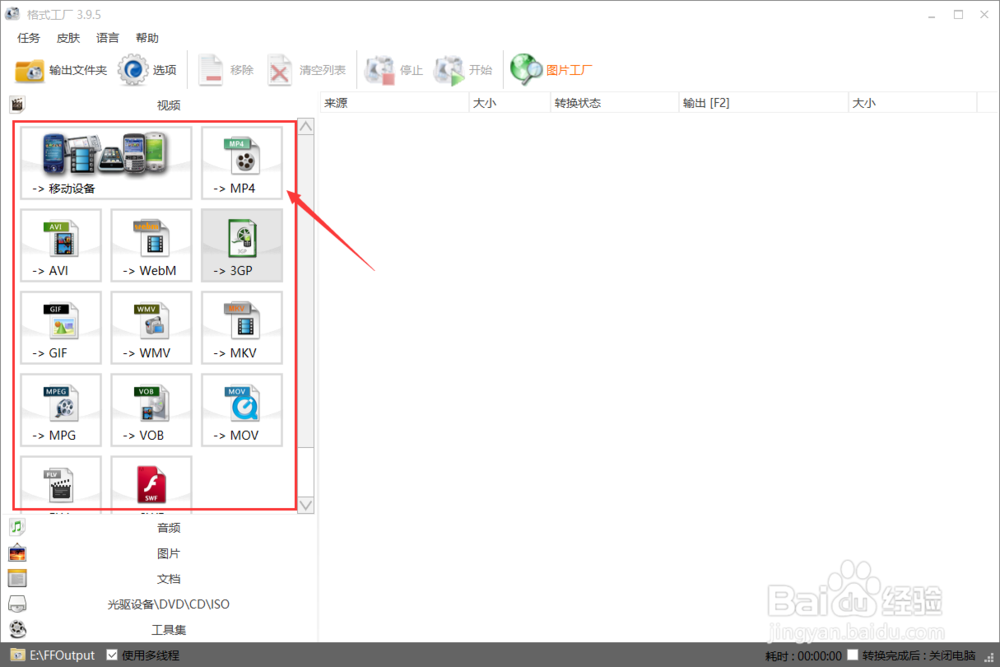
Task: Choose the FLV clapperboard icon
Action: (61, 483)
